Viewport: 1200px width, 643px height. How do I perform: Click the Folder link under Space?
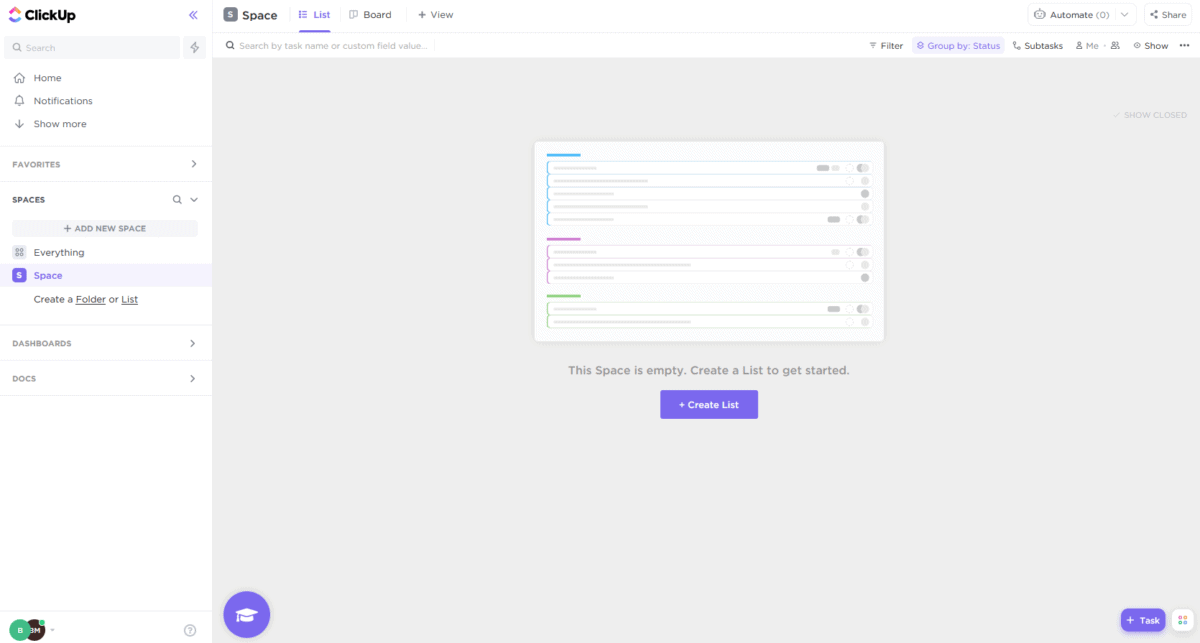click(x=90, y=299)
